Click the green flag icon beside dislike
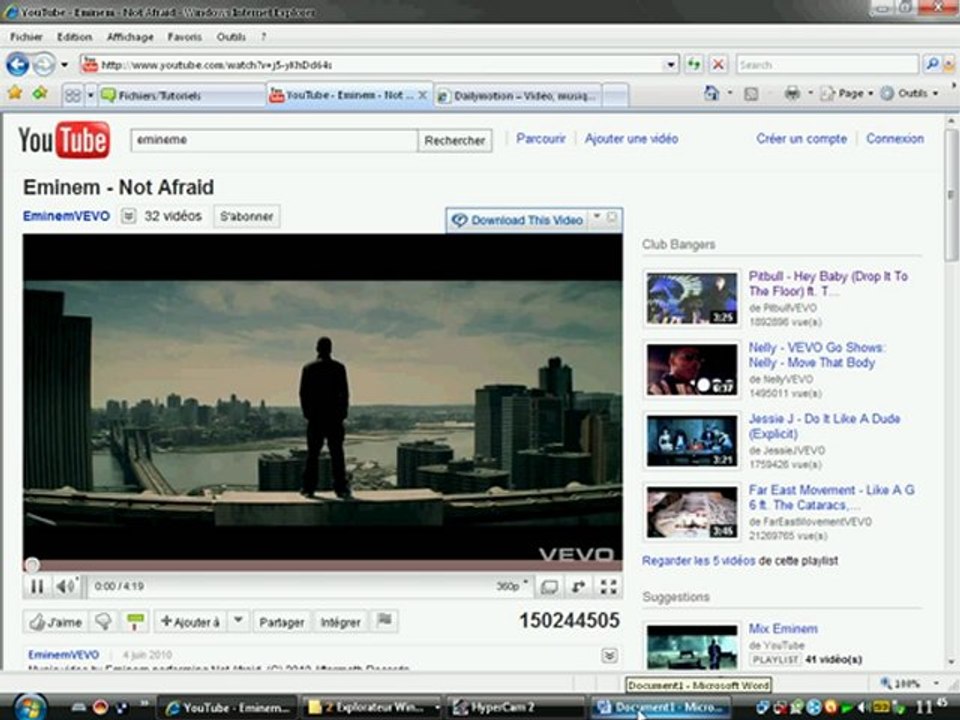Viewport: 960px width, 720px height. point(135,621)
